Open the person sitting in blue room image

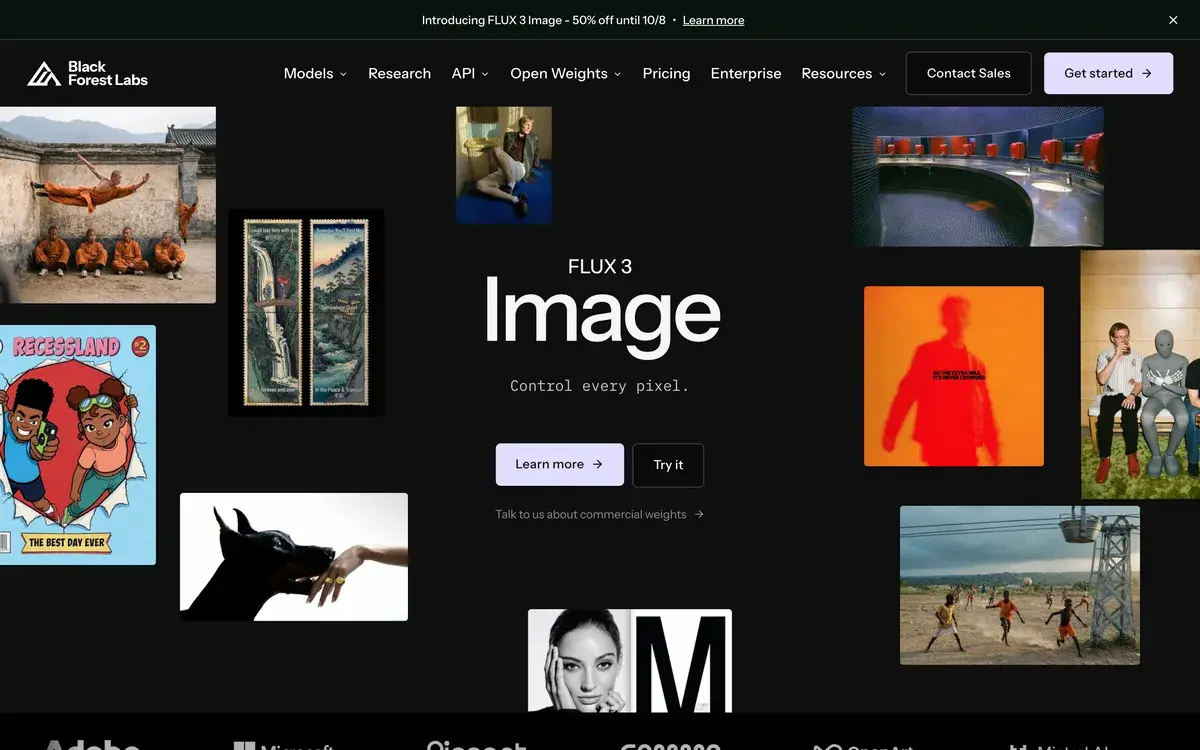point(504,165)
